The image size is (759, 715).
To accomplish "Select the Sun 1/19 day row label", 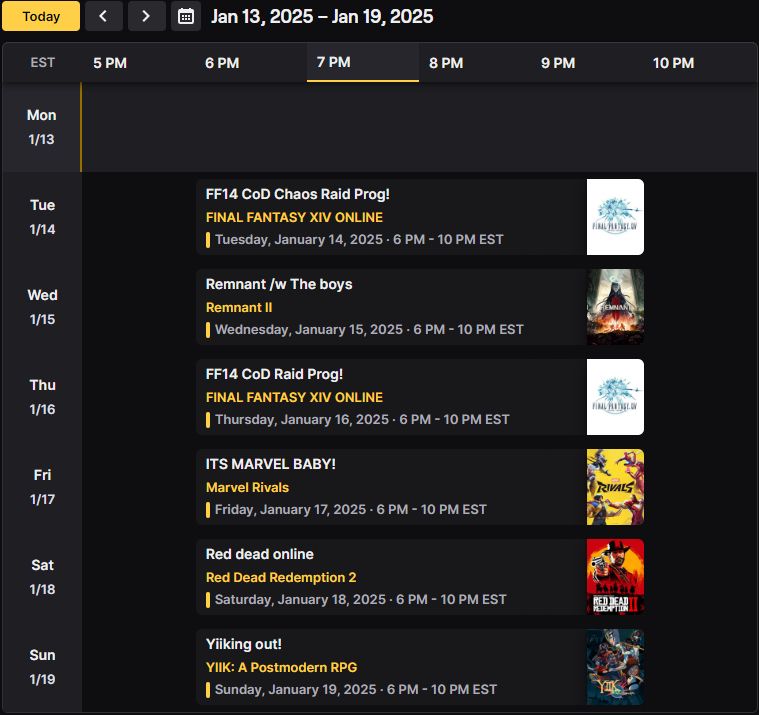I will 42,667.
